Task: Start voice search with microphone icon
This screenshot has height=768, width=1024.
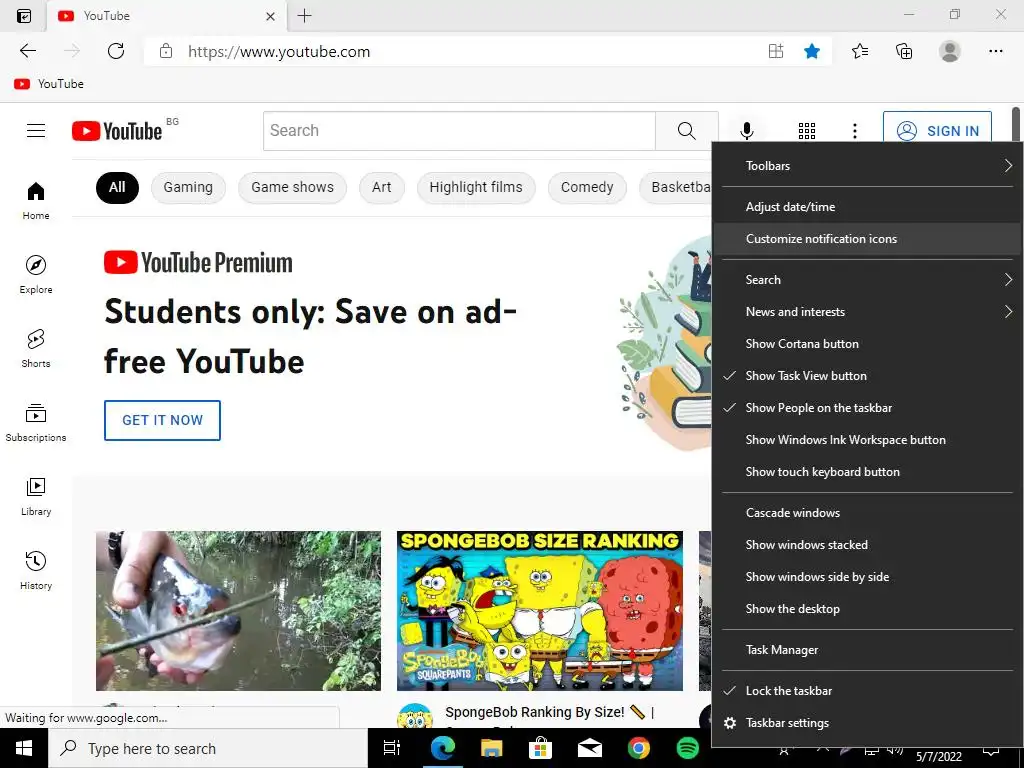Action: [746, 131]
